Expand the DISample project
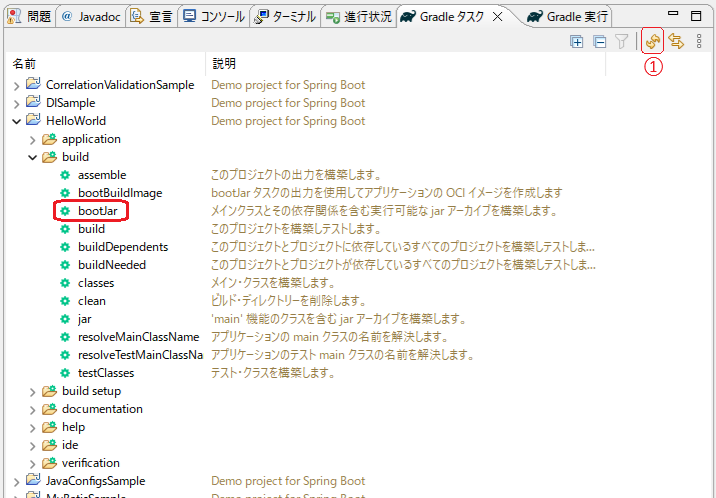716x498 pixels. click(x=16, y=103)
